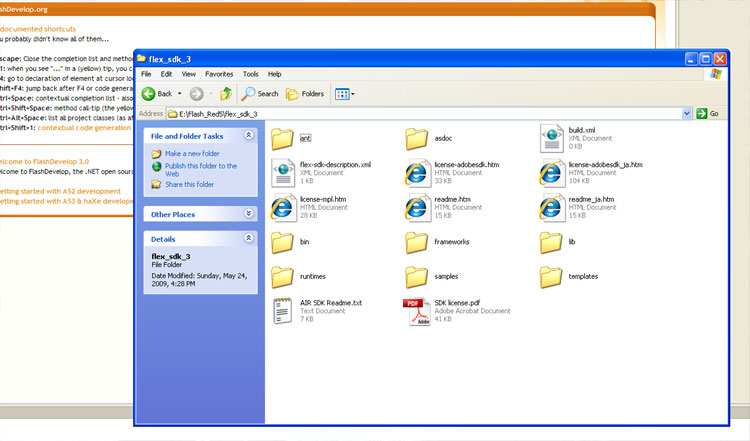Screen dimensions: 750x441
Task: Select the AIR SDK Readme.txt icon
Action: coord(283,311)
